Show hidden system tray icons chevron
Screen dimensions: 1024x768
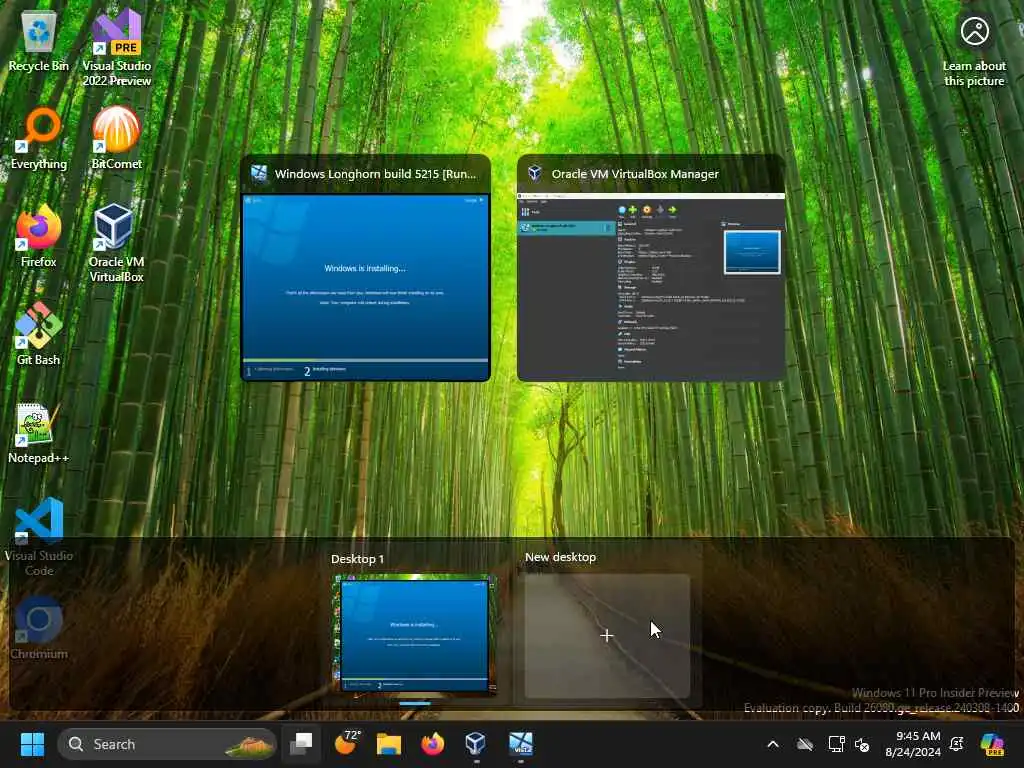(x=773, y=744)
